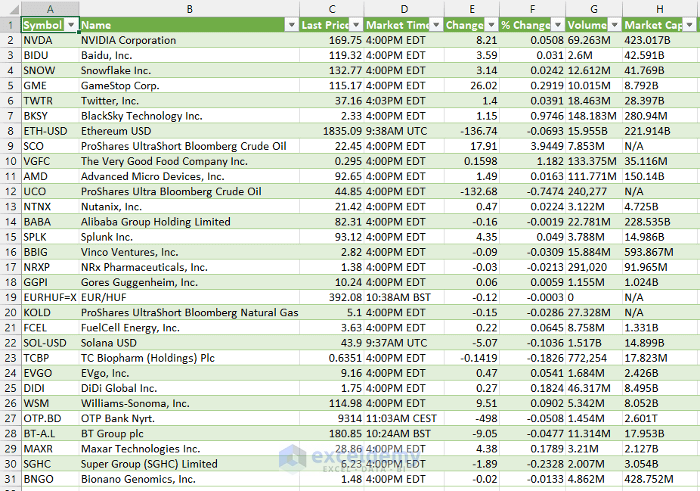Click the SOL-USD symbol cell
The width and height of the screenshot is (700, 491).
(50, 343)
